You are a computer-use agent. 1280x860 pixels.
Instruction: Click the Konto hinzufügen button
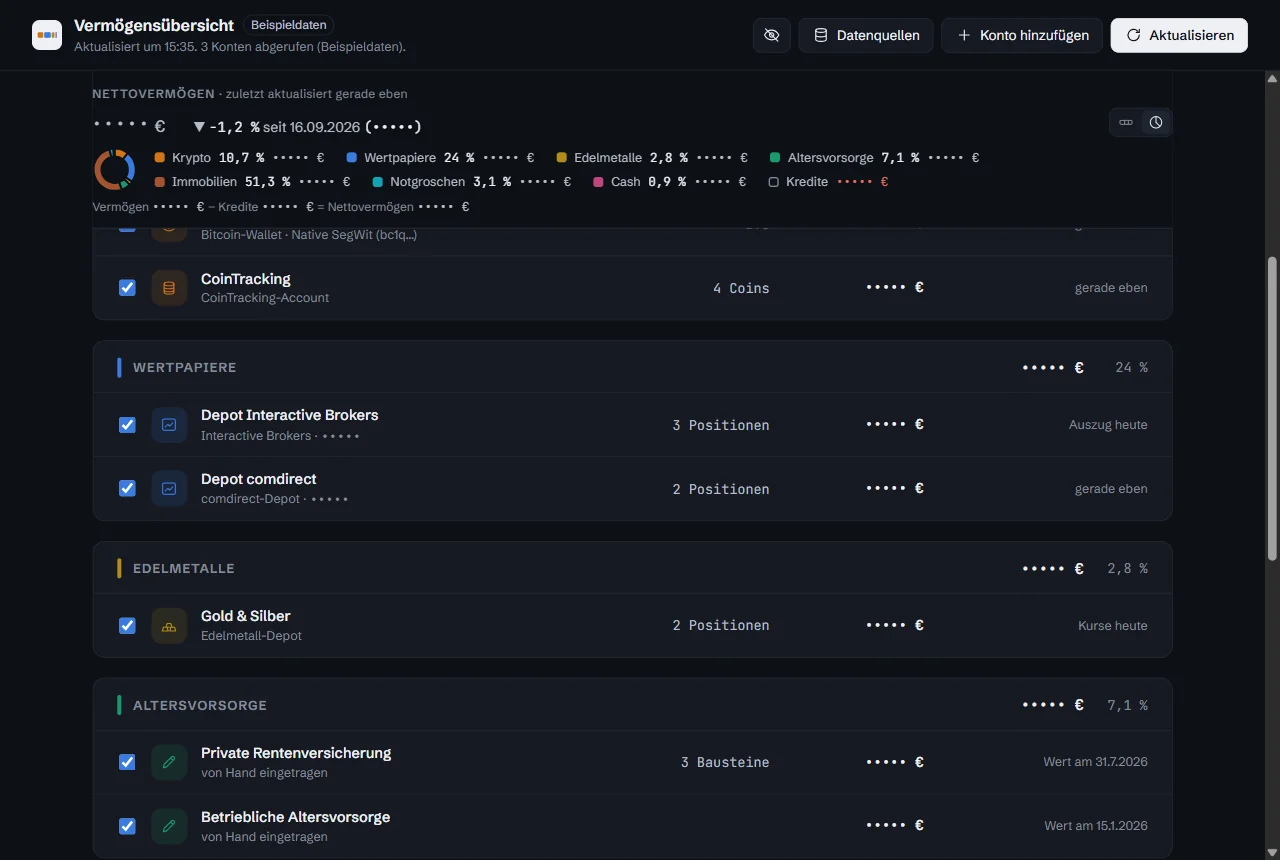(1022, 35)
